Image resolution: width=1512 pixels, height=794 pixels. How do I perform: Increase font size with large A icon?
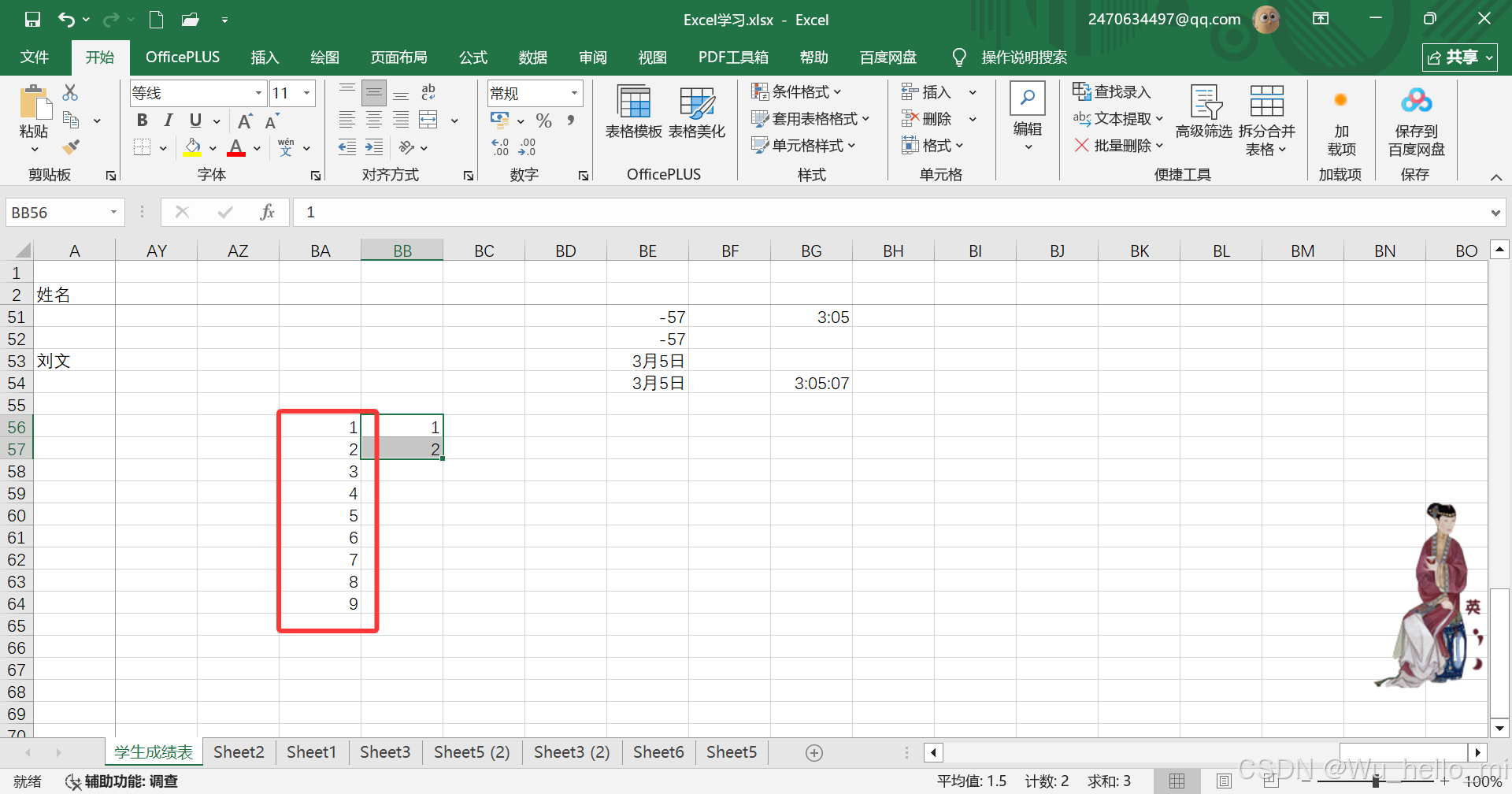coord(245,121)
